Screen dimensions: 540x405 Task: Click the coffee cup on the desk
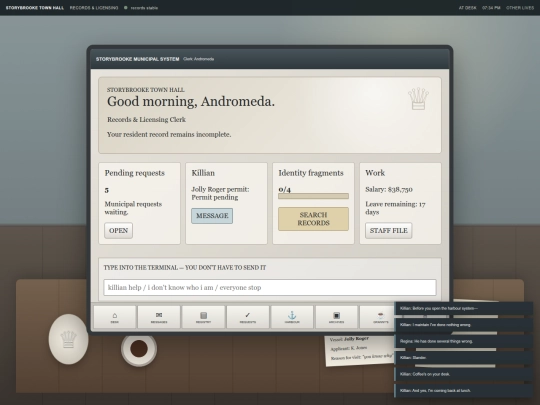click(x=139, y=349)
